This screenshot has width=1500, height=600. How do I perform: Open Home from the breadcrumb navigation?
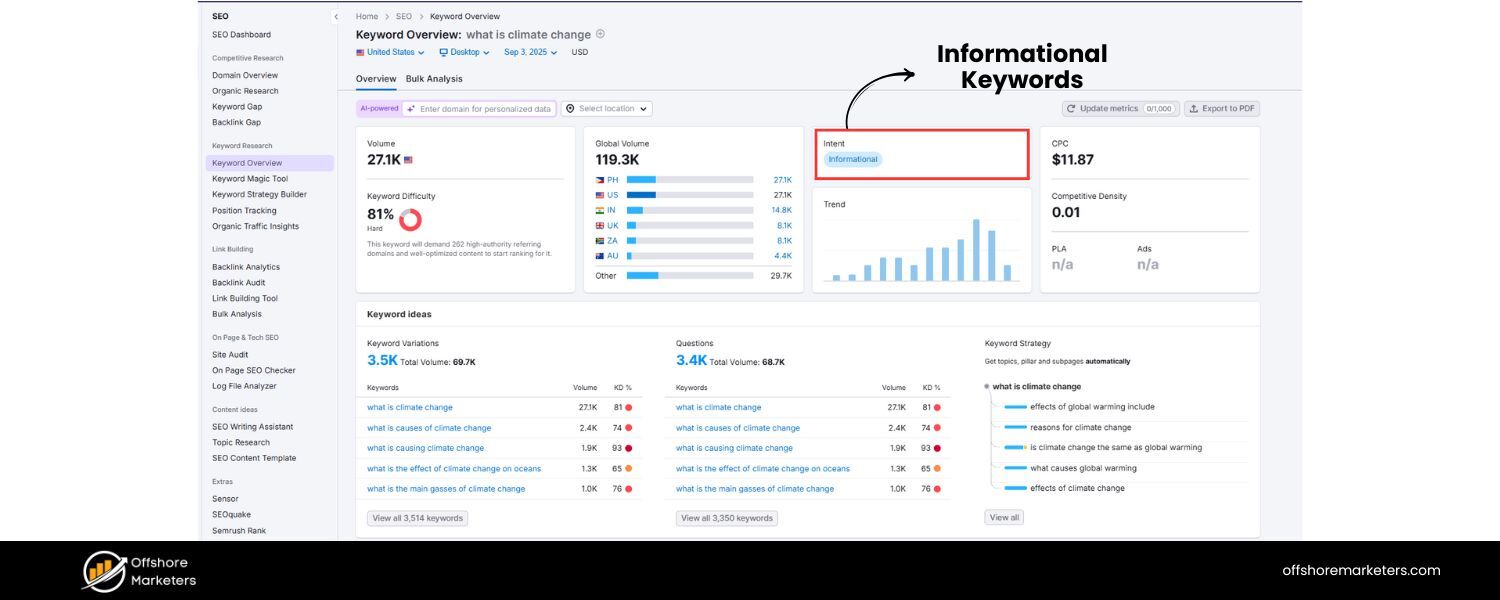coord(366,16)
